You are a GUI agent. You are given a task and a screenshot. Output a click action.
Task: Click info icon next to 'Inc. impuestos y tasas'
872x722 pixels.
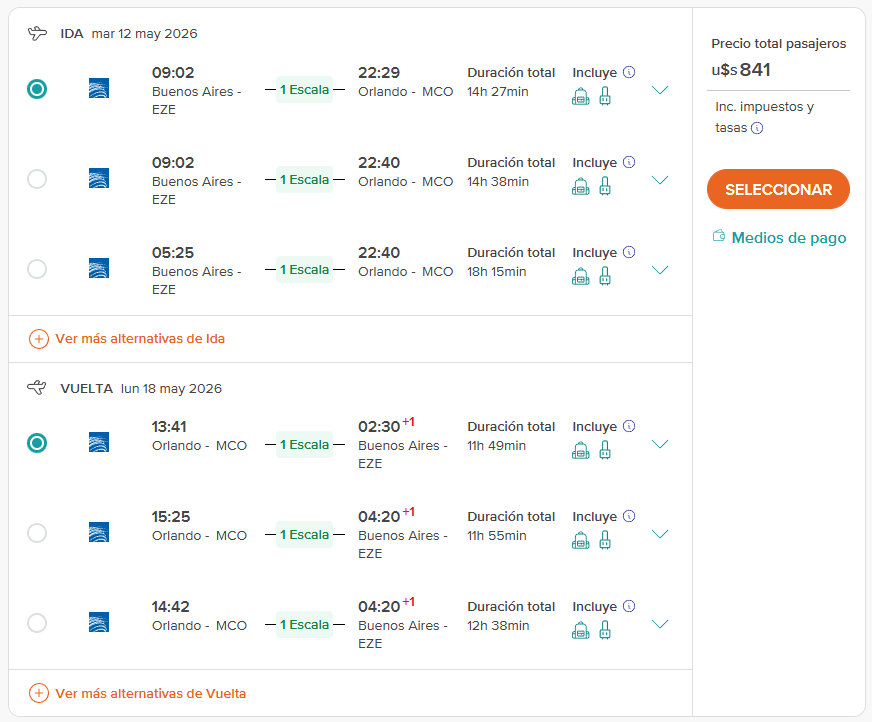757,128
